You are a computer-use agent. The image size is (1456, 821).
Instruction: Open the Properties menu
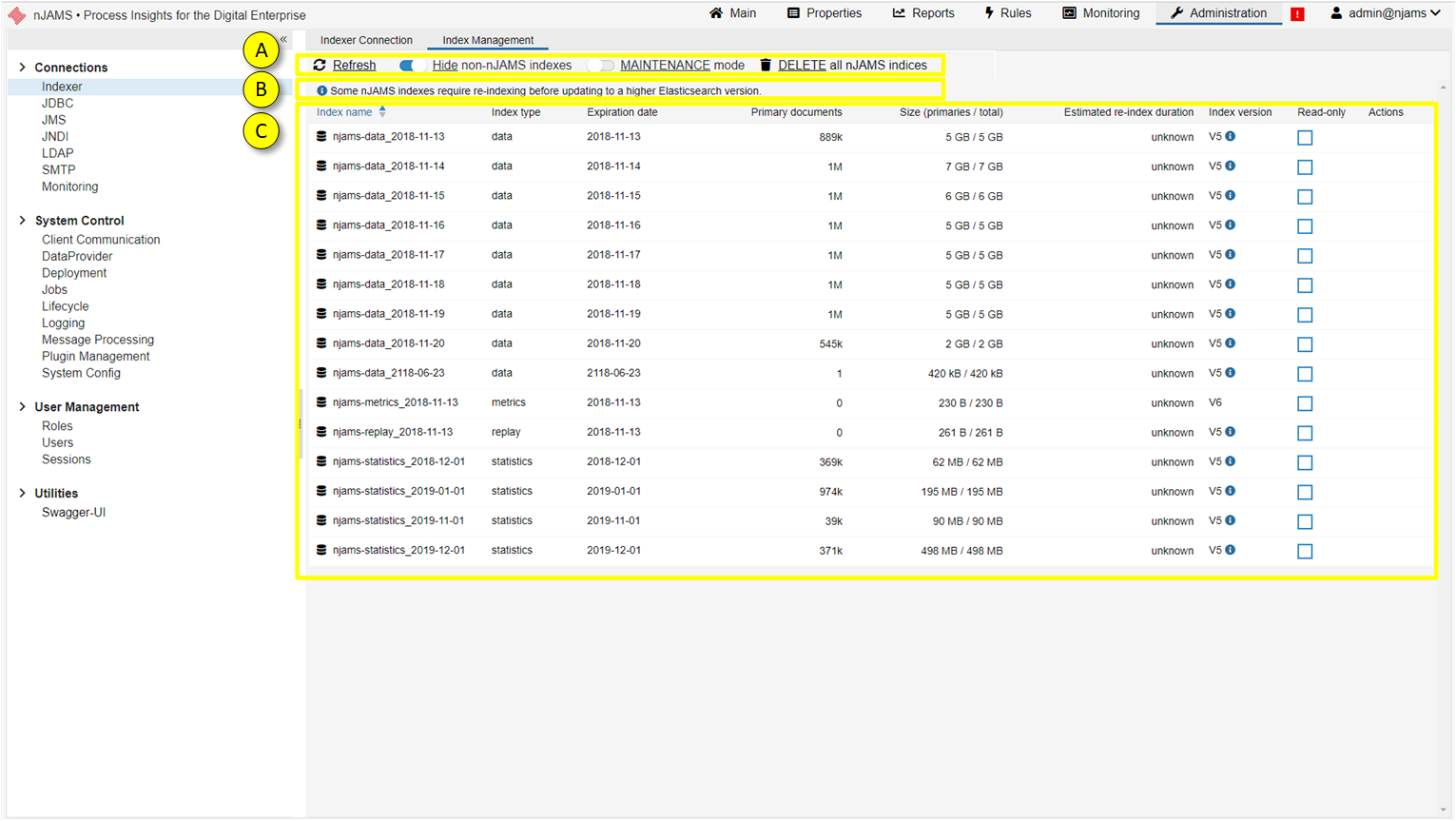(824, 13)
